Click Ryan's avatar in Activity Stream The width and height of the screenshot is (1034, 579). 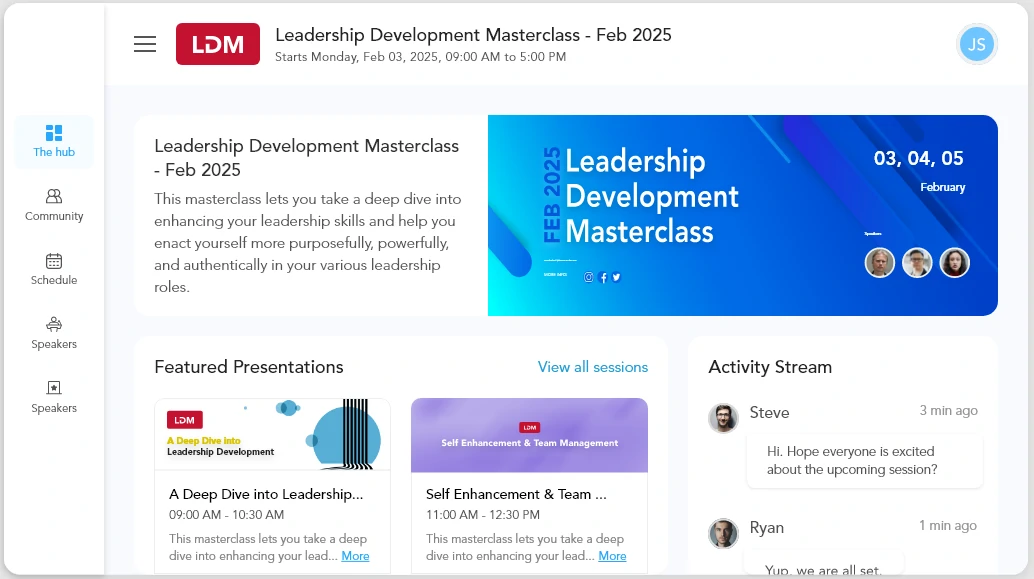tap(723, 533)
